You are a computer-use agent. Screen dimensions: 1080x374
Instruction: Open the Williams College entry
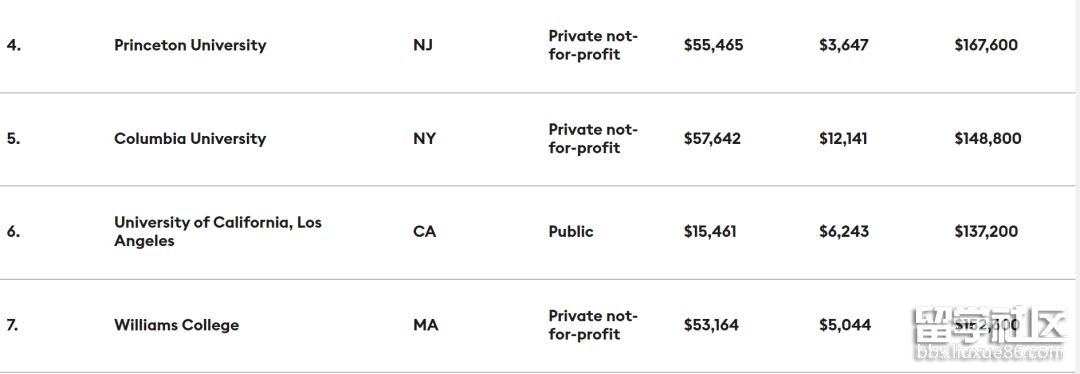coord(176,325)
